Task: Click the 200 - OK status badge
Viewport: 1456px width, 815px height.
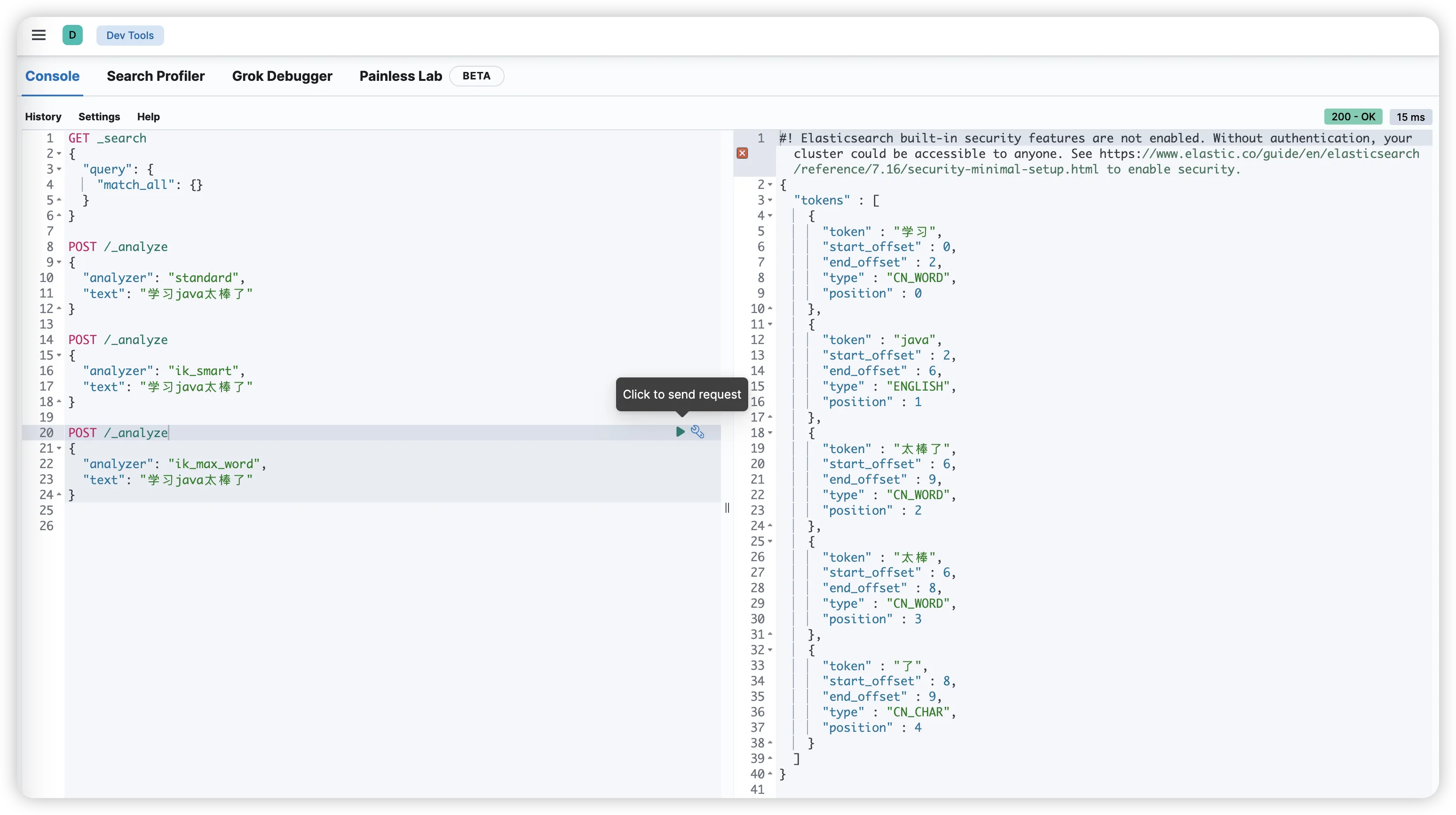Action: (1353, 117)
